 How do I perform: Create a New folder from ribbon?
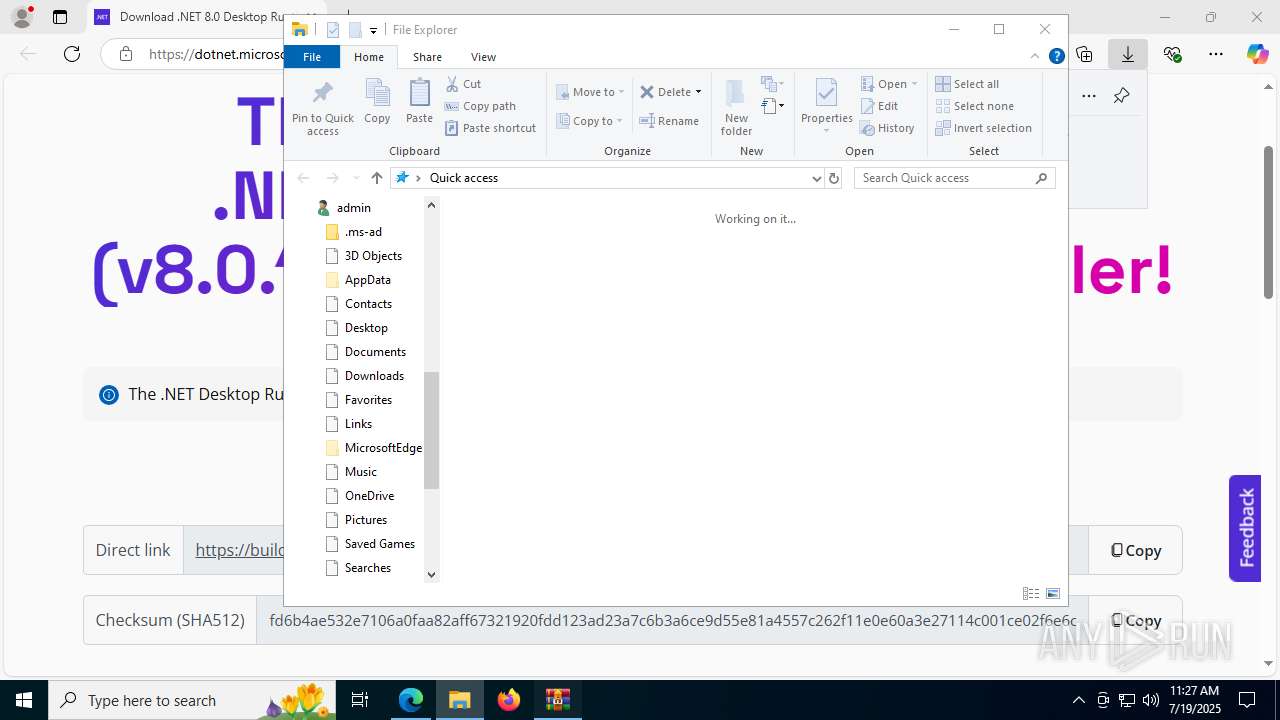(x=736, y=108)
